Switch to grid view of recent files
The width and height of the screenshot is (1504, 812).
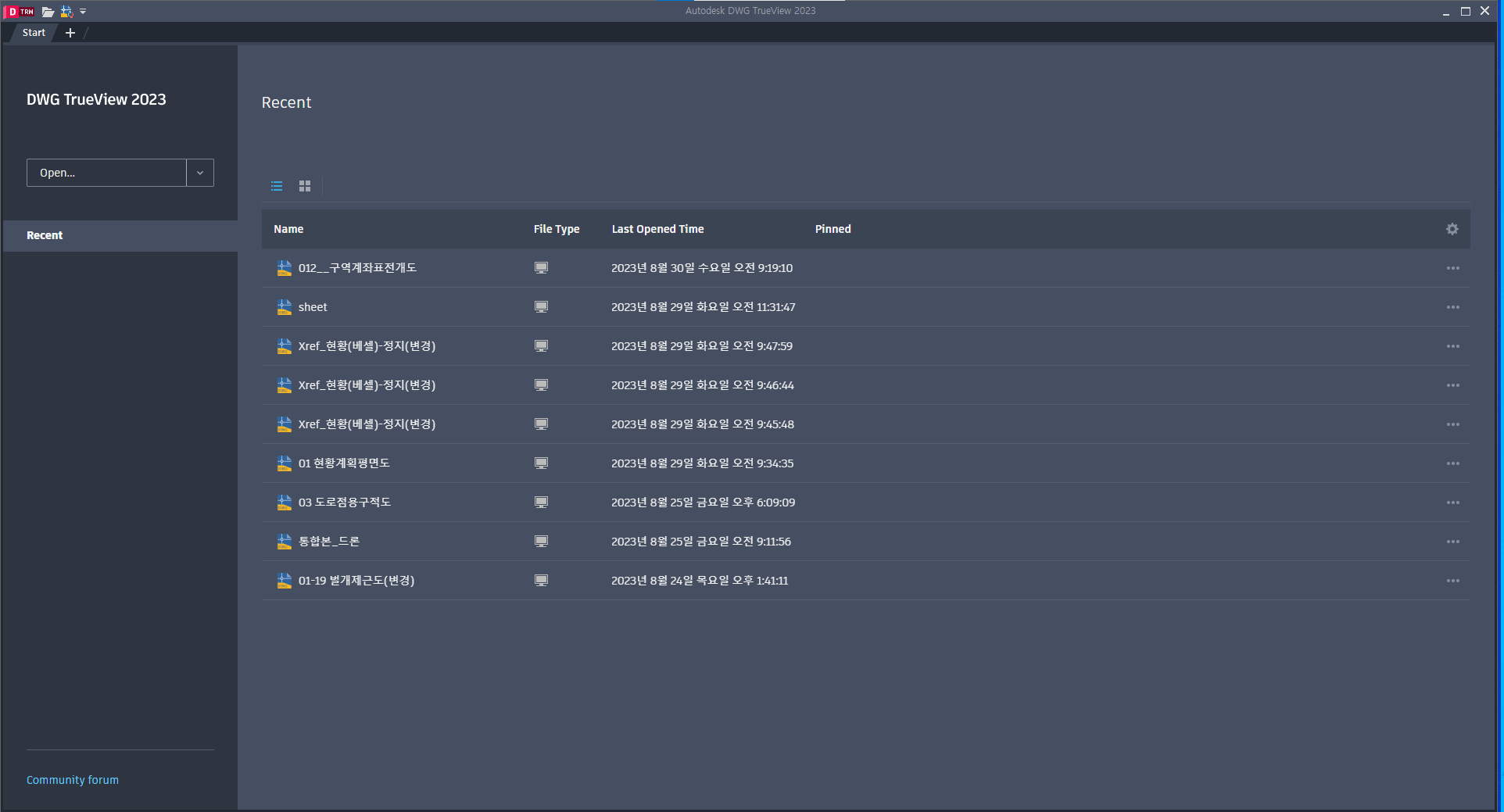[305, 186]
